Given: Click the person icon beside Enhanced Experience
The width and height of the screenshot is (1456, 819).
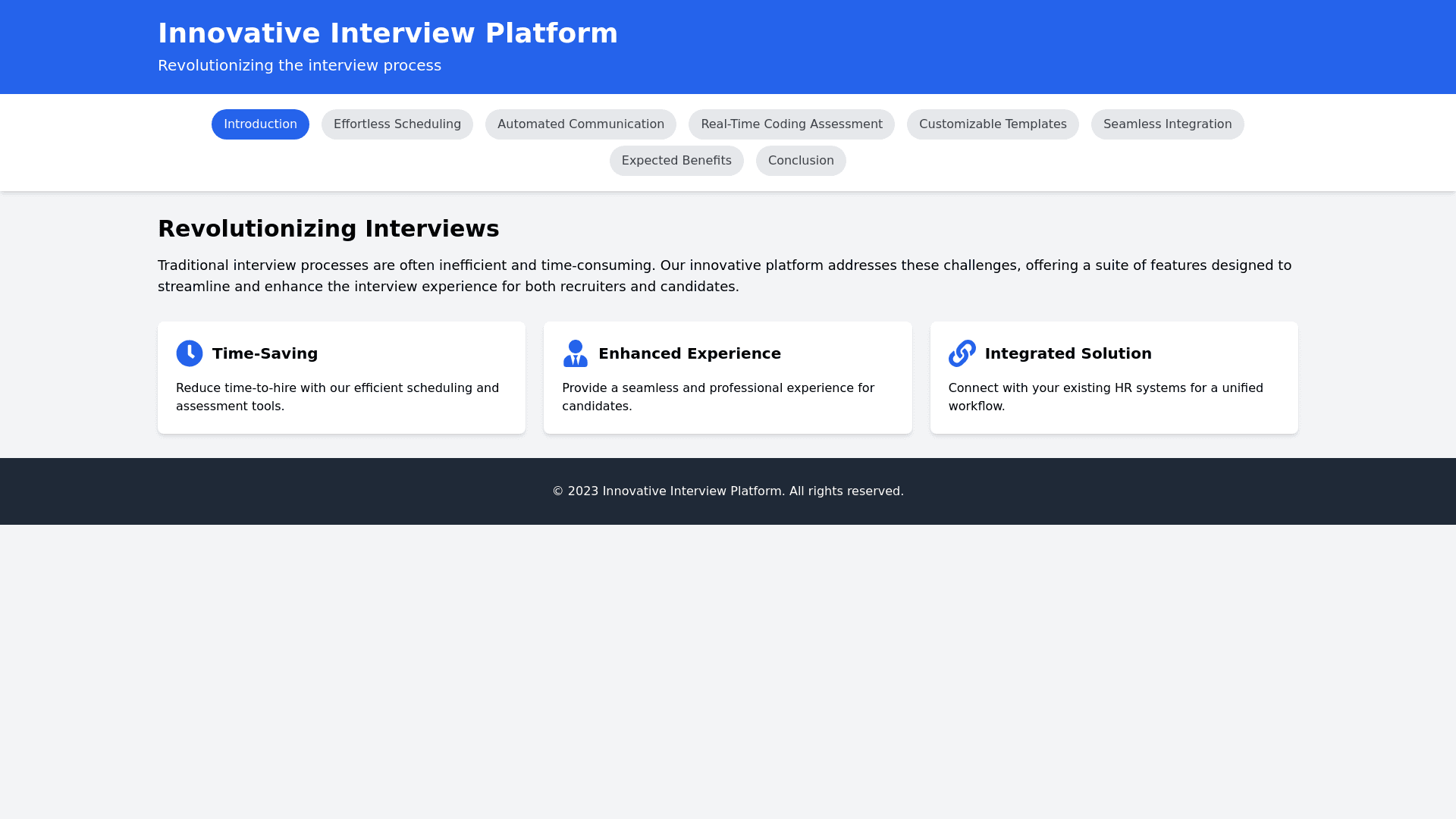Looking at the screenshot, I should click(576, 353).
